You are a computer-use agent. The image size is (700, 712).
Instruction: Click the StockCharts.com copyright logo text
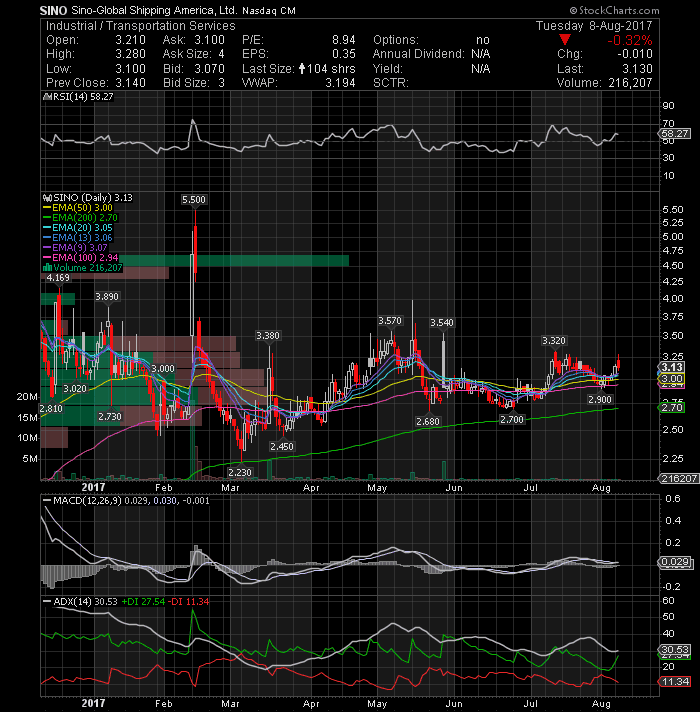[614, 10]
